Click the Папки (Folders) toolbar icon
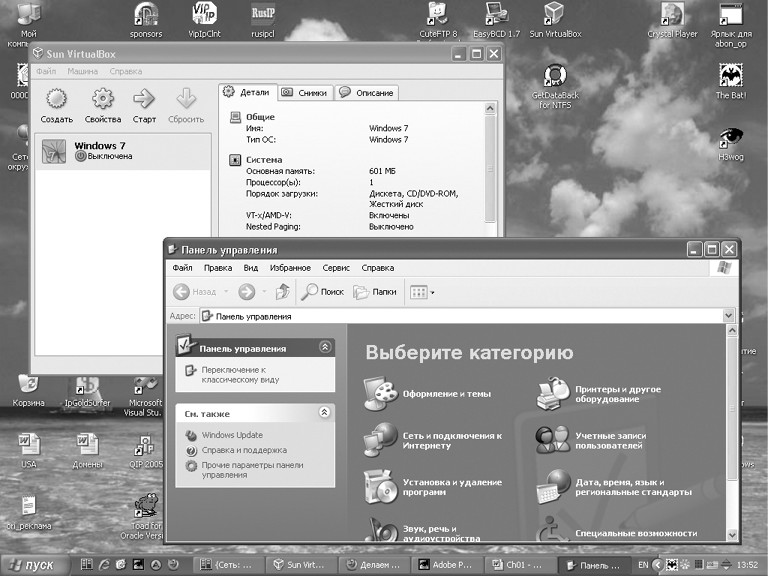The image size is (768, 576). point(362,292)
